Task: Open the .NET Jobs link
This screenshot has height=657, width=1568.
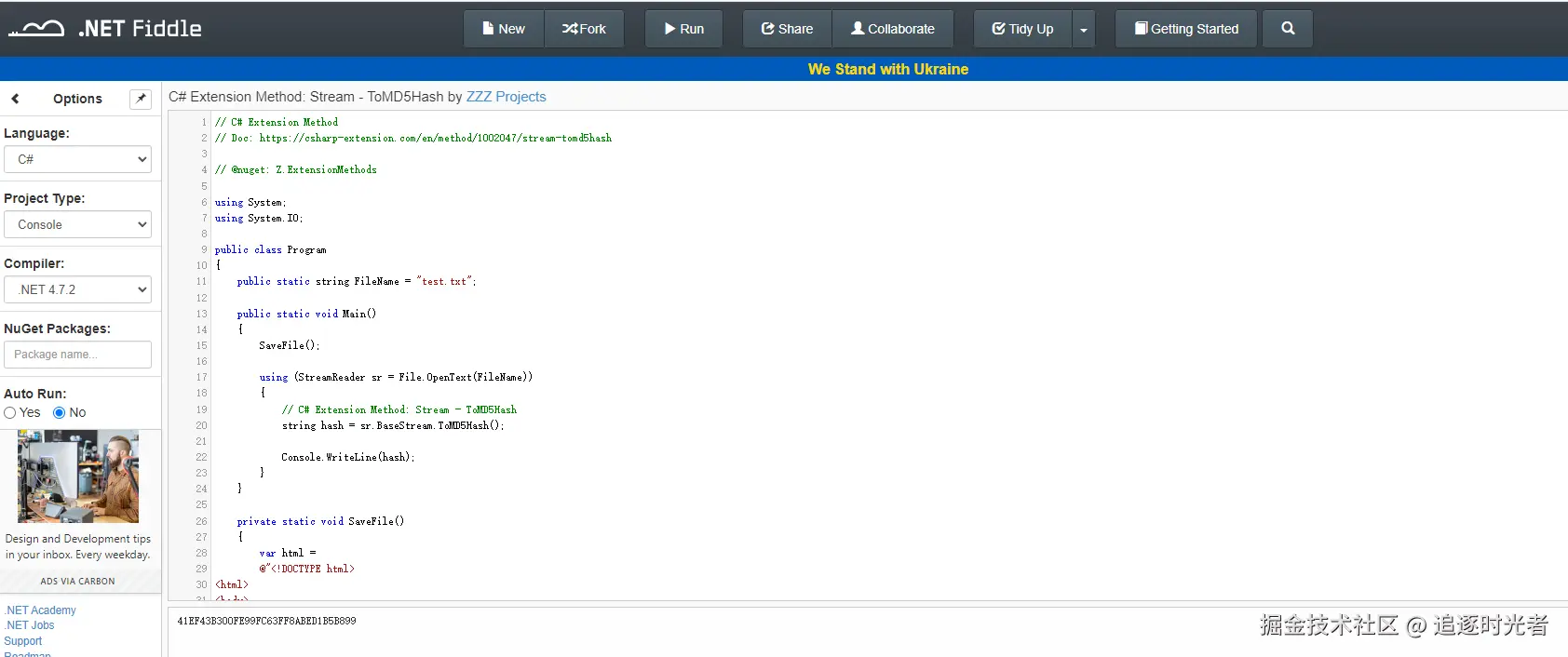Action: [x=30, y=625]
